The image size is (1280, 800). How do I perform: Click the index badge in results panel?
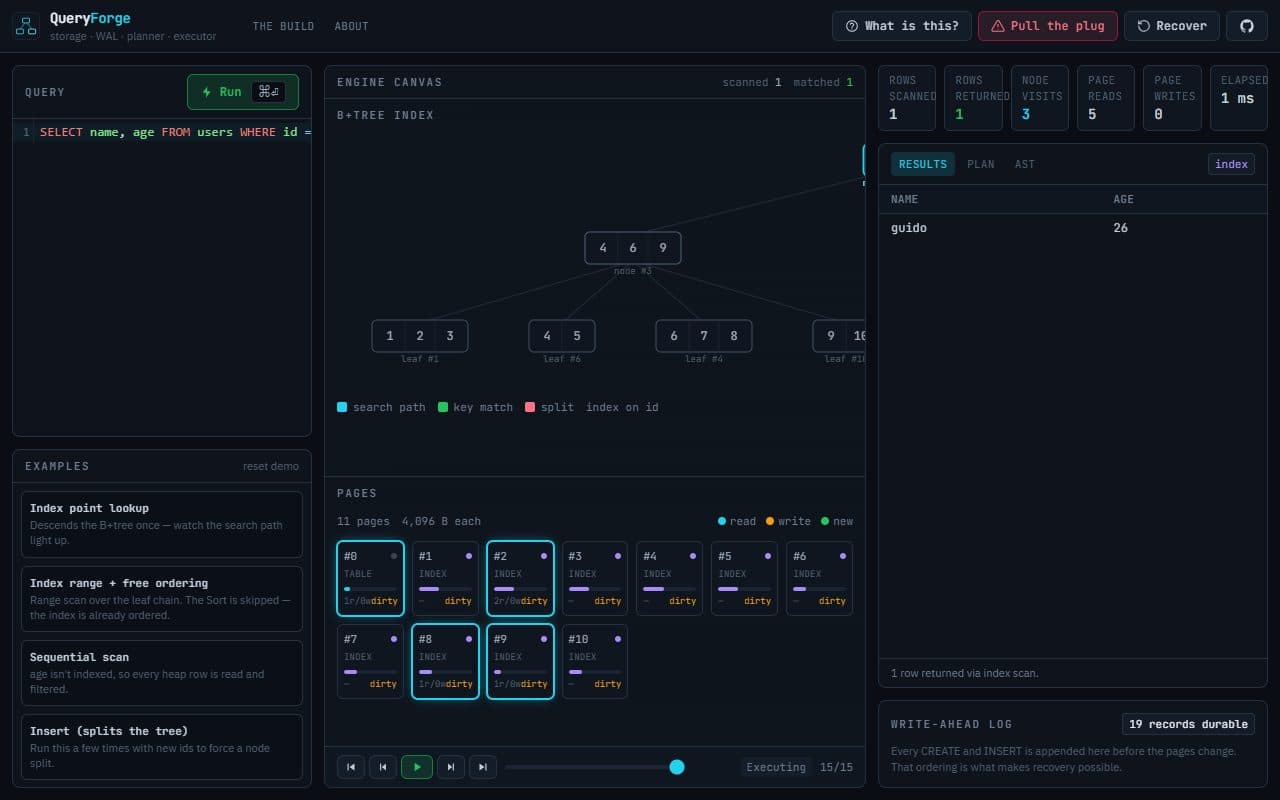1232,164
